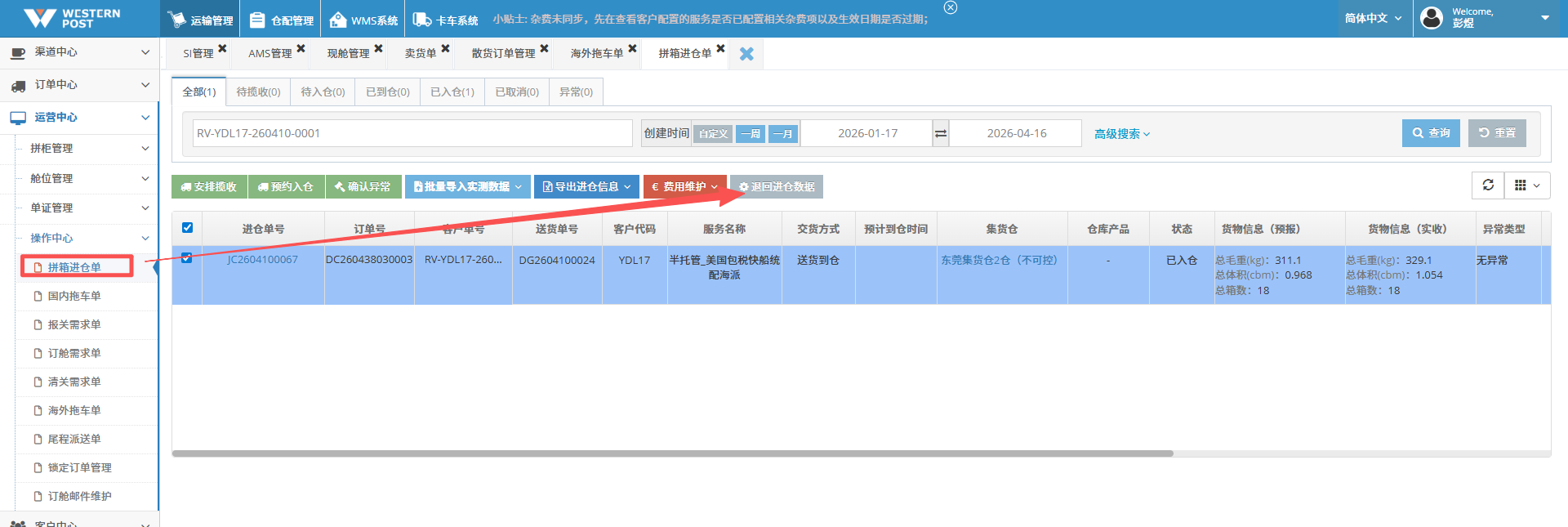Click the swap dates icon

(941, 133)
